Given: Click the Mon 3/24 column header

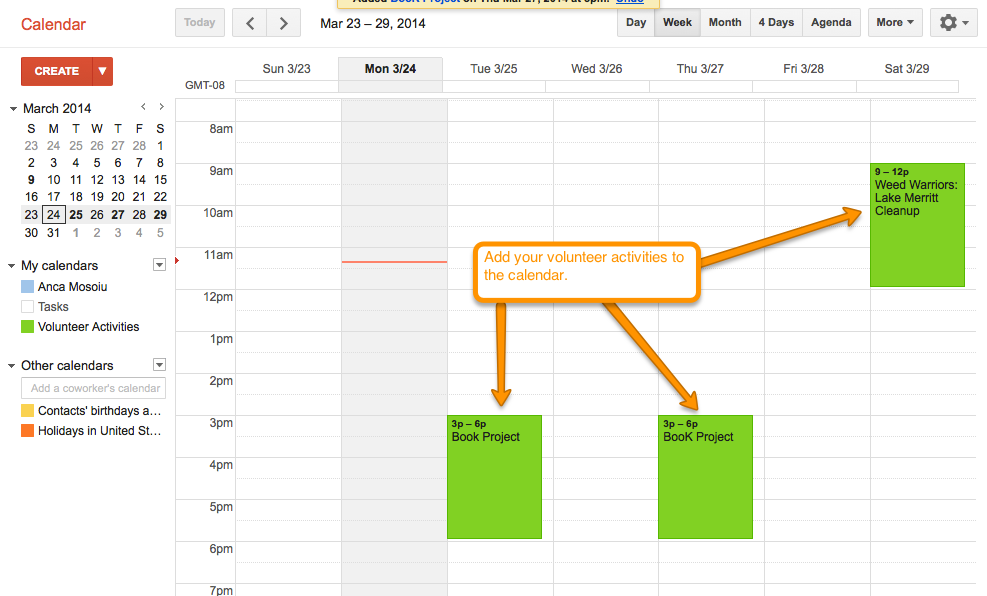Looking at the screenshot, I should pyautogui.click(x=390, y=69).
